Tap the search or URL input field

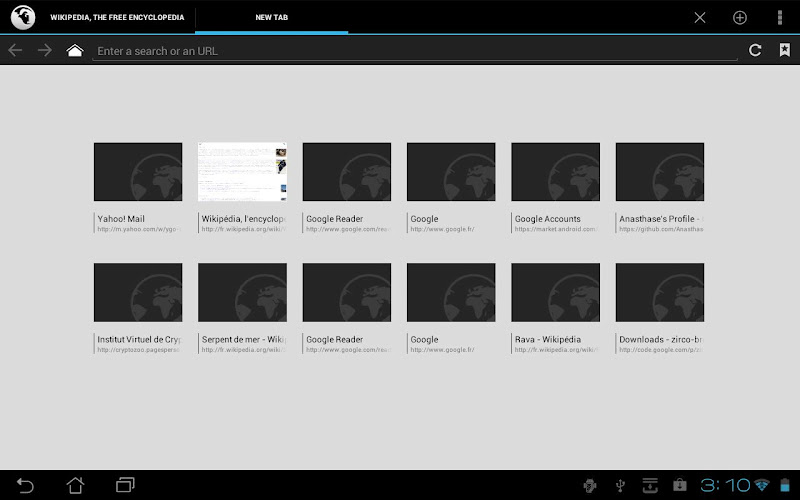click(x=415, y=50)
